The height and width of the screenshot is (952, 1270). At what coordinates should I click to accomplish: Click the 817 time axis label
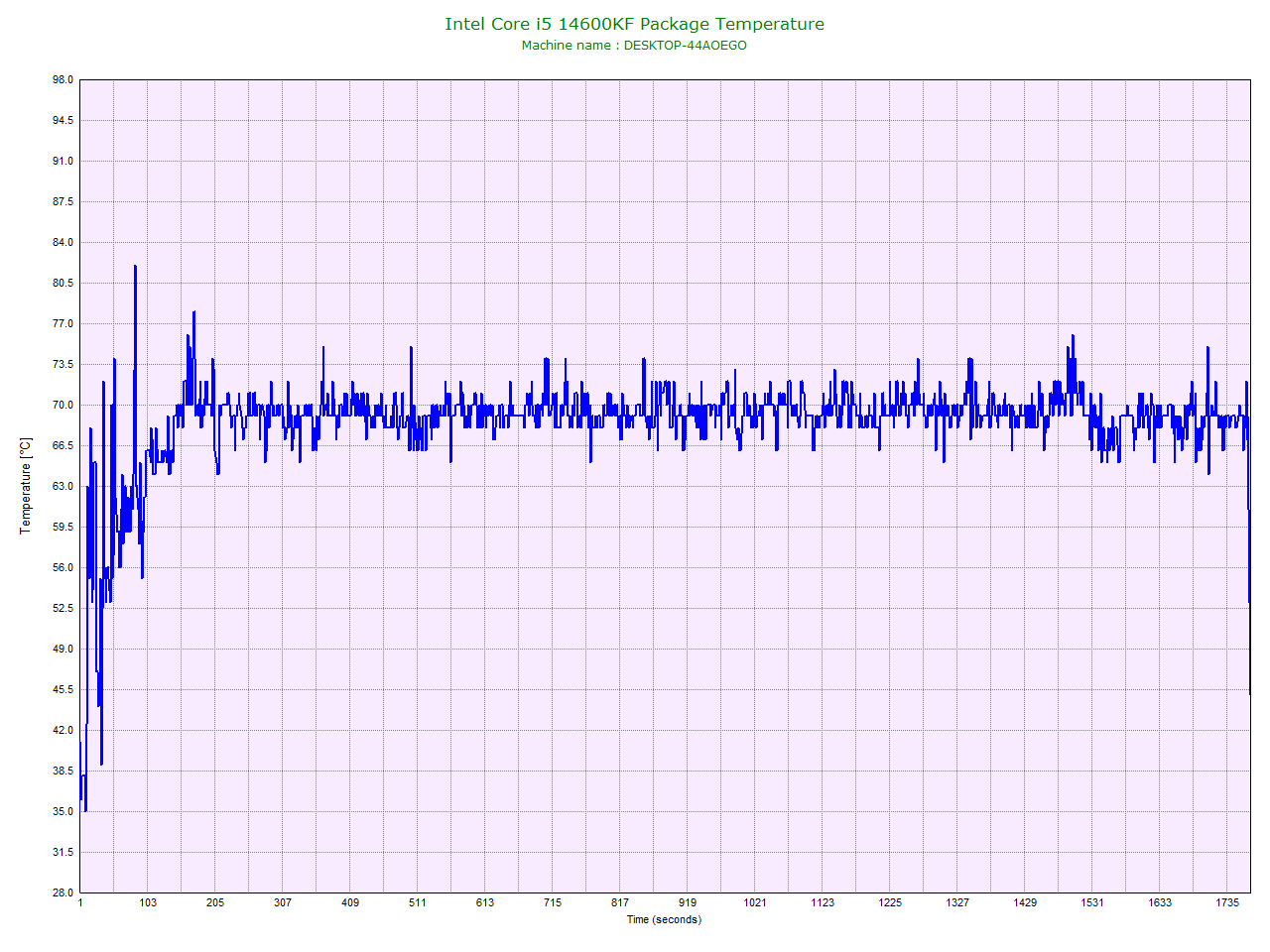click(x=620, y=902)
